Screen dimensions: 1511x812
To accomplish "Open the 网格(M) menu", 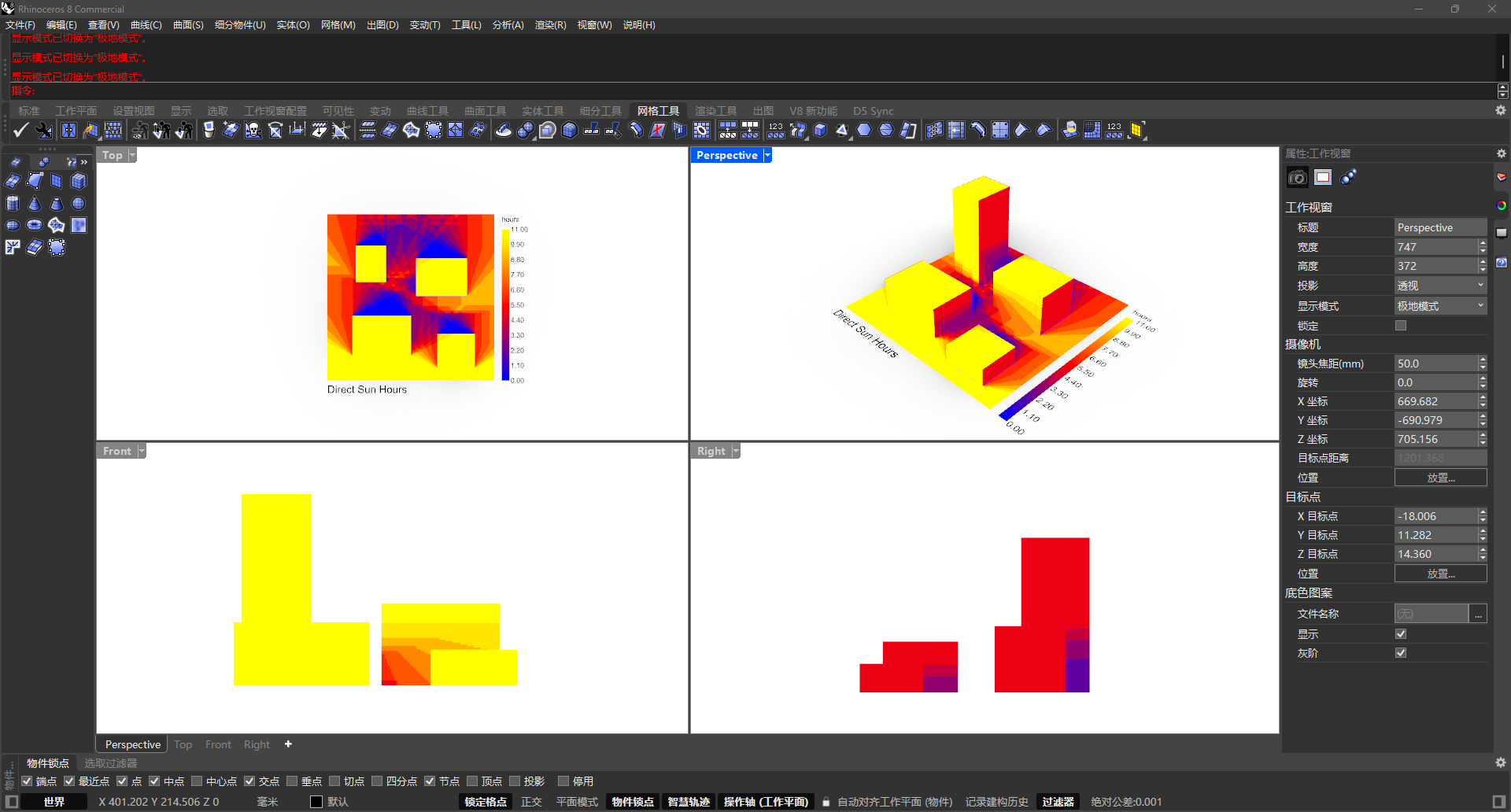I will [338, 25].
